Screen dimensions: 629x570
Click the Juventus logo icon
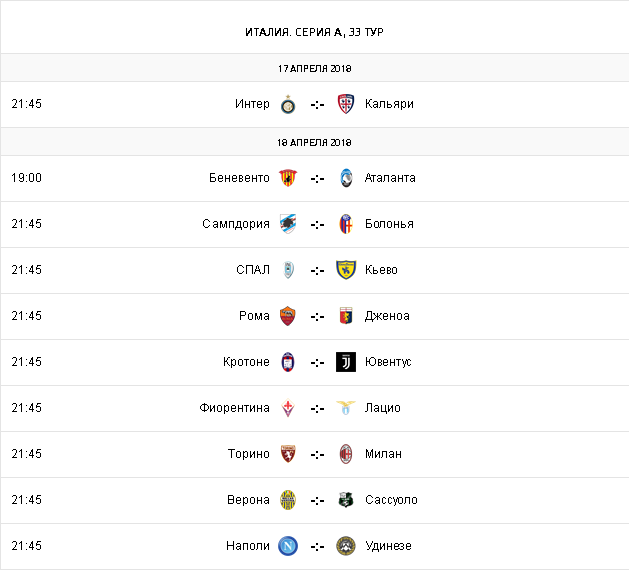pos(346,362)
